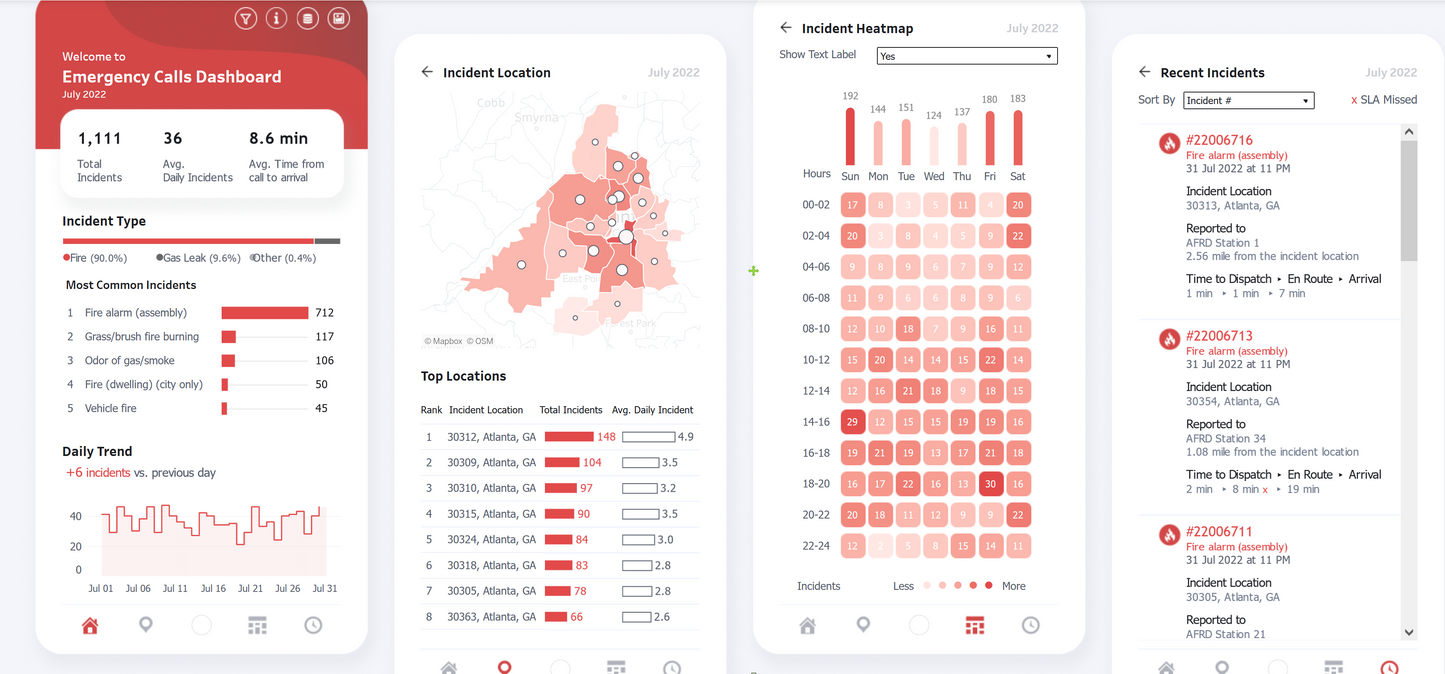Open the filter funnel icon in dashboard header
Image resolution: width=1445 pixels, height=674 pixels.
pyautogui.click(x=245, y=18)
